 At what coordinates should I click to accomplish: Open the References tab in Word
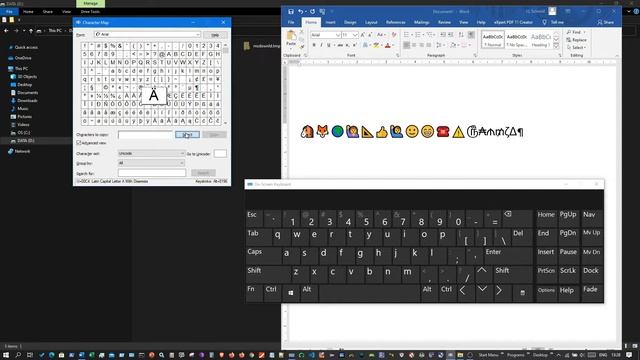coord(396,22)
